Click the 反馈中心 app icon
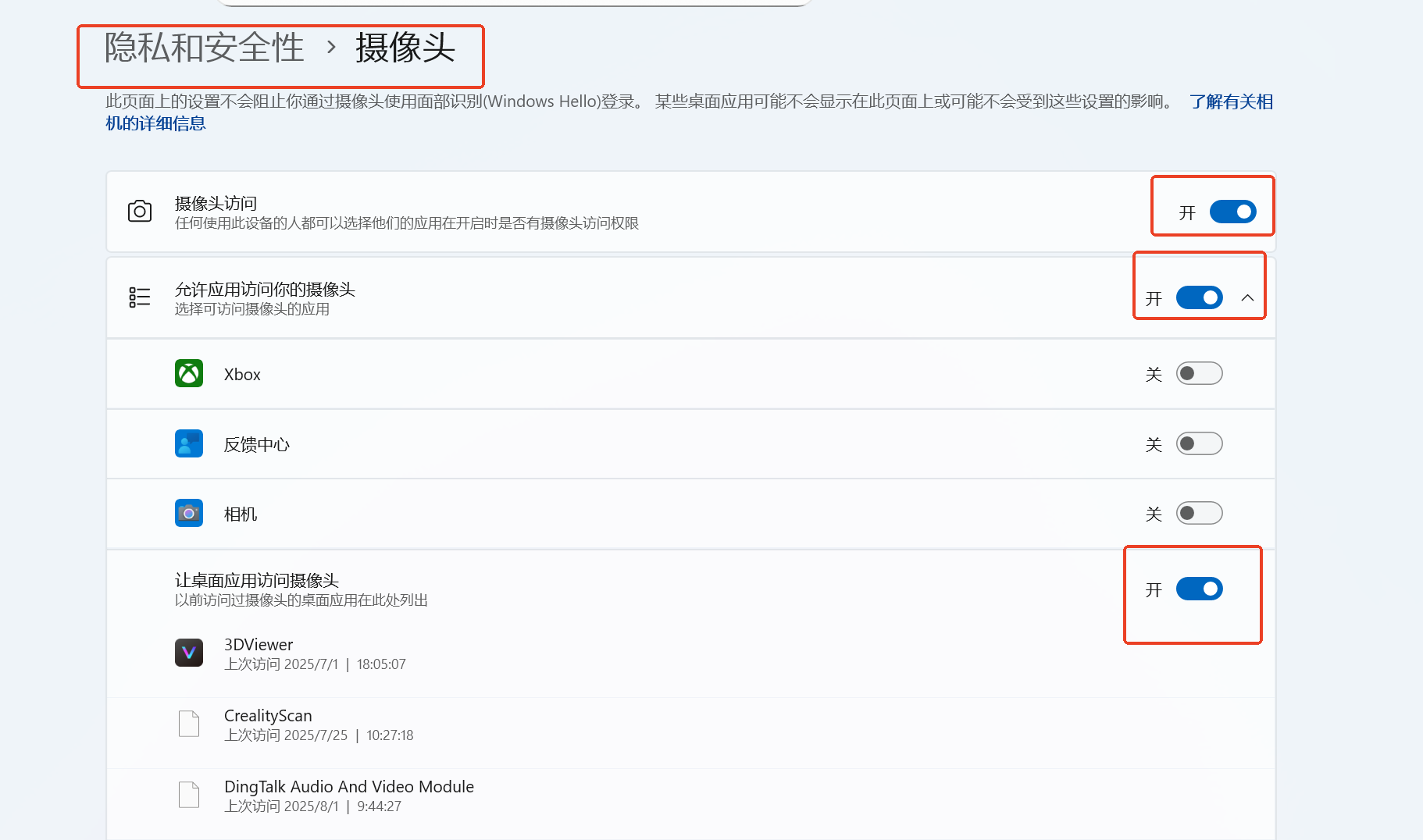This screenshot has height=840, width=1423. (189, 443)
